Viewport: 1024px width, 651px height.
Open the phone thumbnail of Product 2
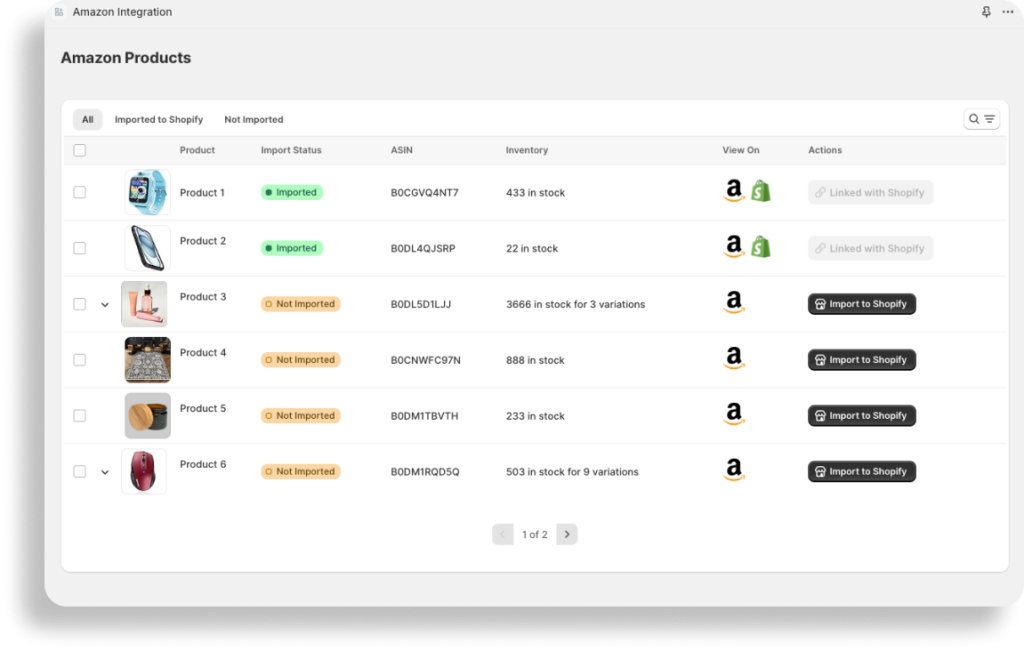148,248
